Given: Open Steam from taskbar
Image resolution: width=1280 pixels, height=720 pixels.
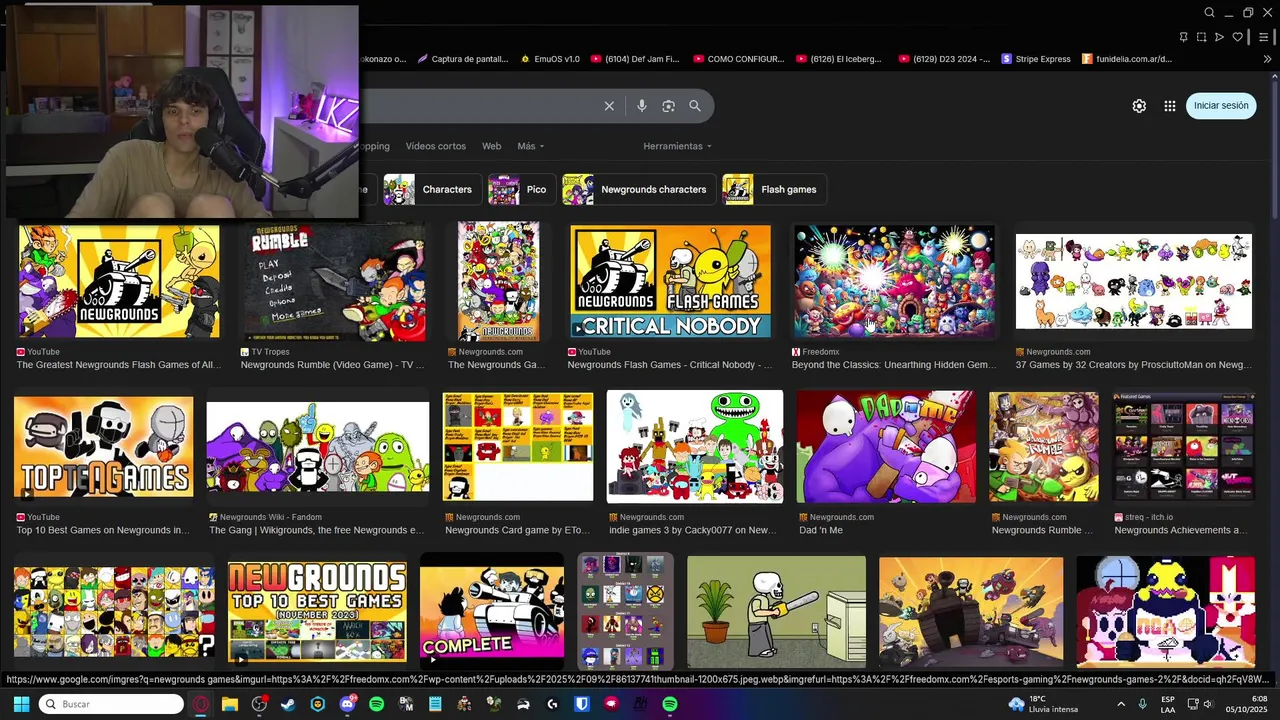Looking at the screenshot, I should click(288, 704).
